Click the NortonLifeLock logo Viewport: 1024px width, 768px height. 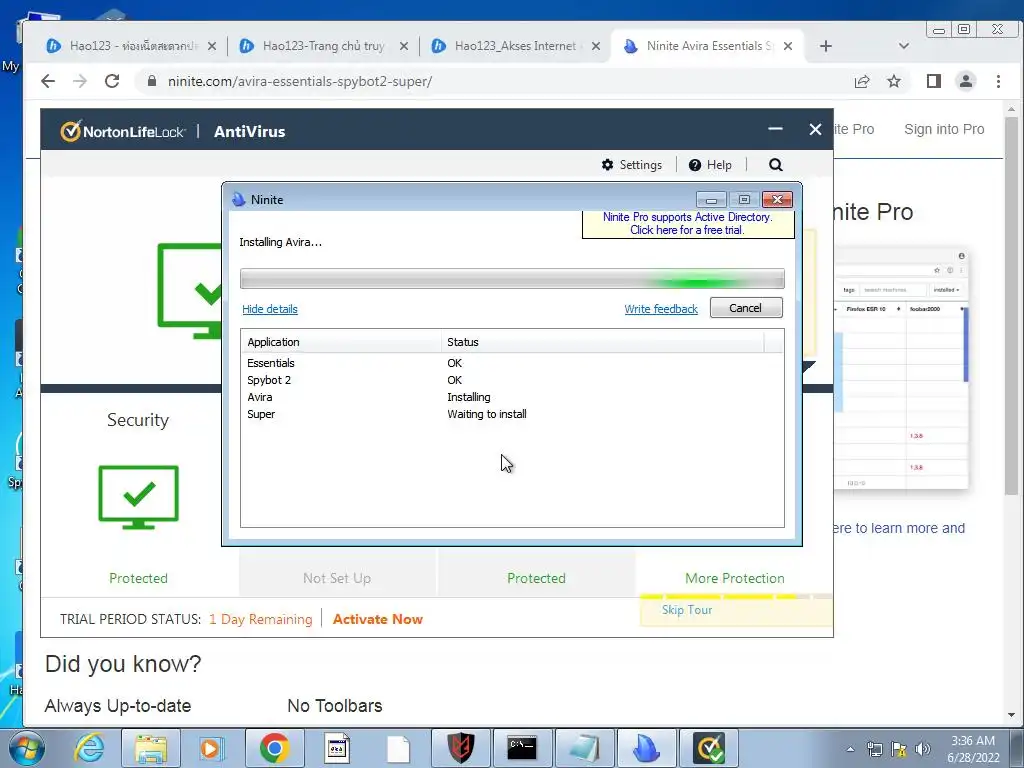(x=123, y=131)
